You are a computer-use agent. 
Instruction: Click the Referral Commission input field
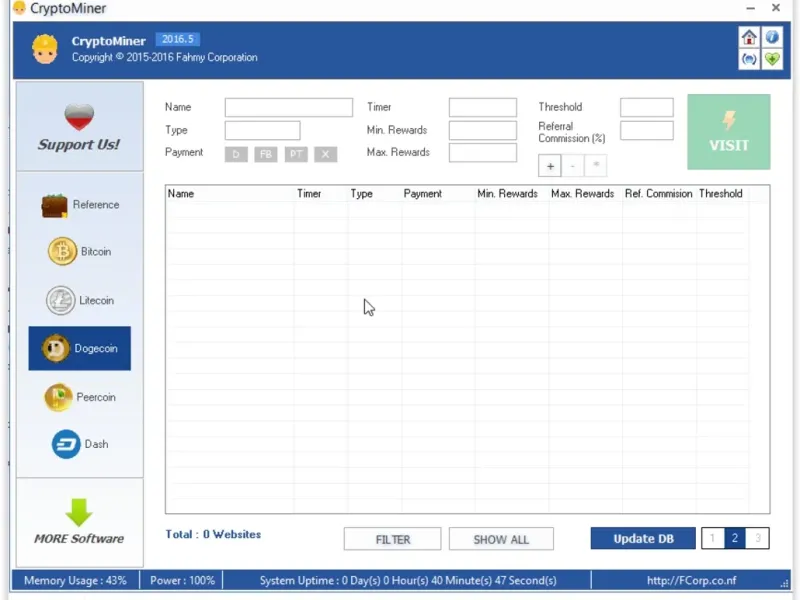click(x=646, y=130)
